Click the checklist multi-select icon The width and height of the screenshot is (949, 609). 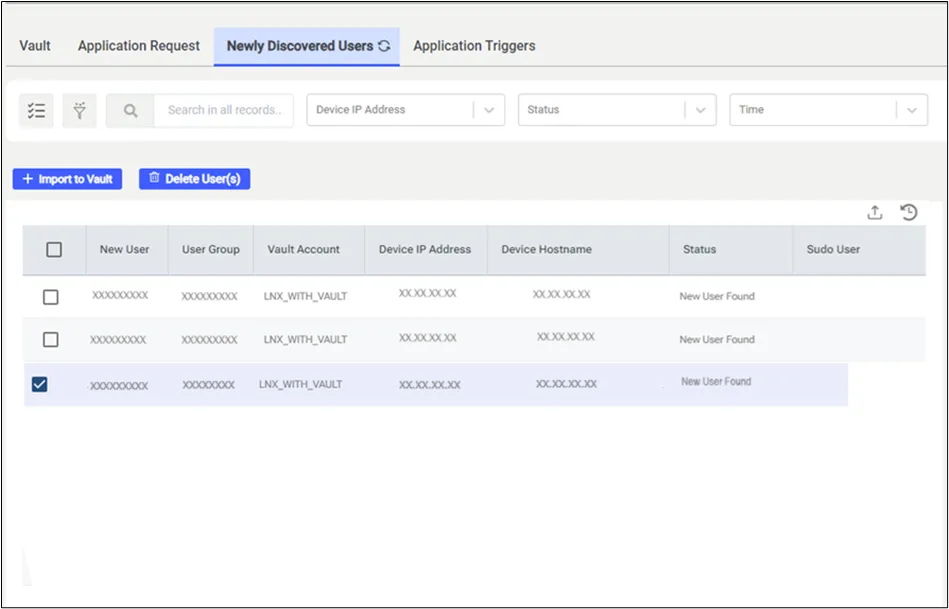coord(36,110)
